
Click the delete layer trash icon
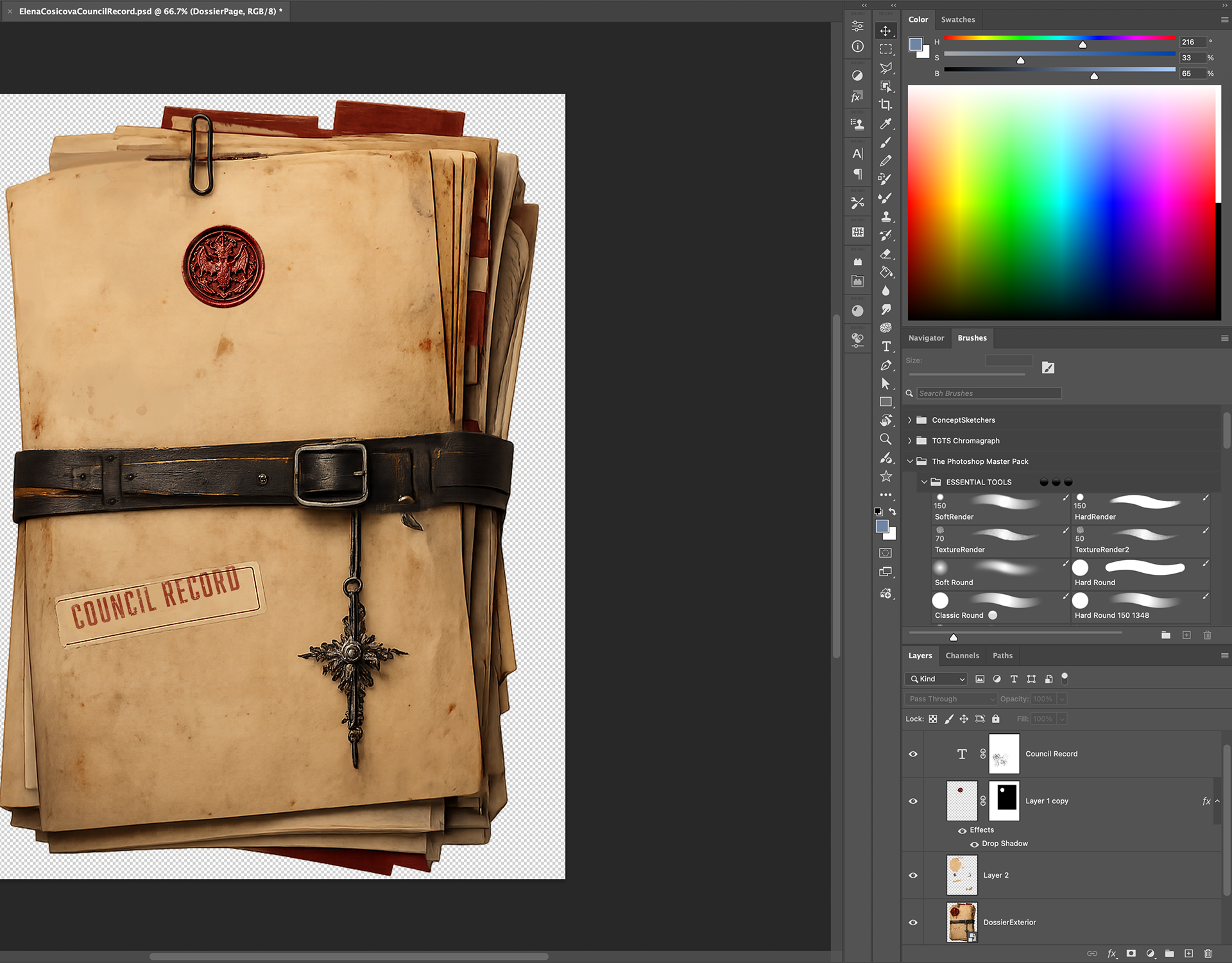click(1208, 953)
